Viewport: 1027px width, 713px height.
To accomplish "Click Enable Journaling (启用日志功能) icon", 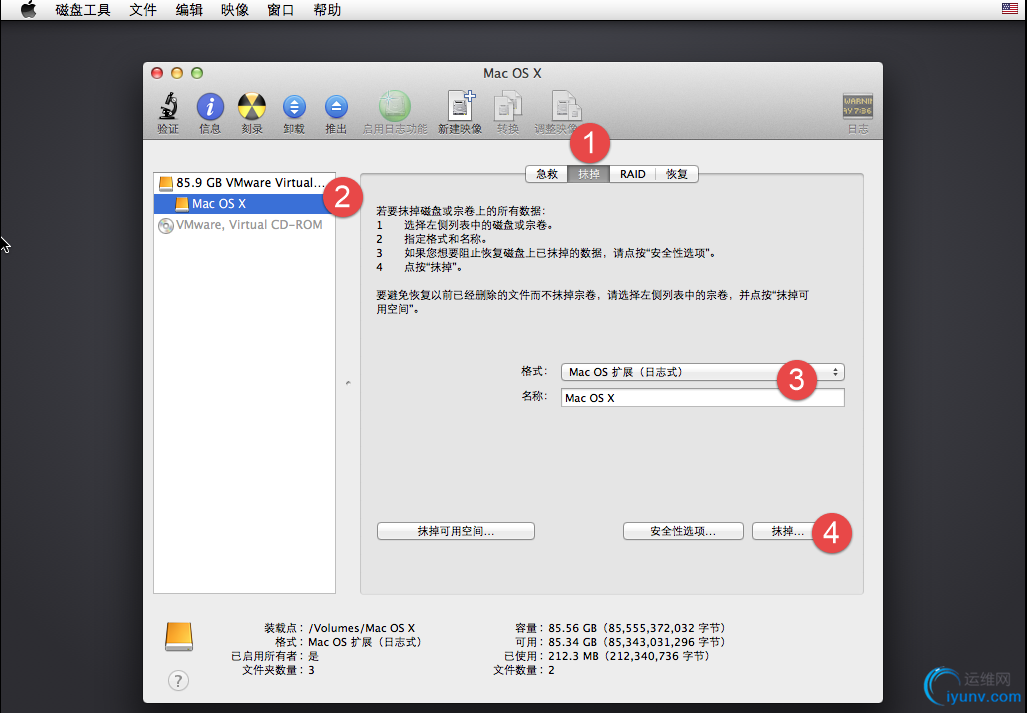I will pyautogui.click(x=395, y=106).
